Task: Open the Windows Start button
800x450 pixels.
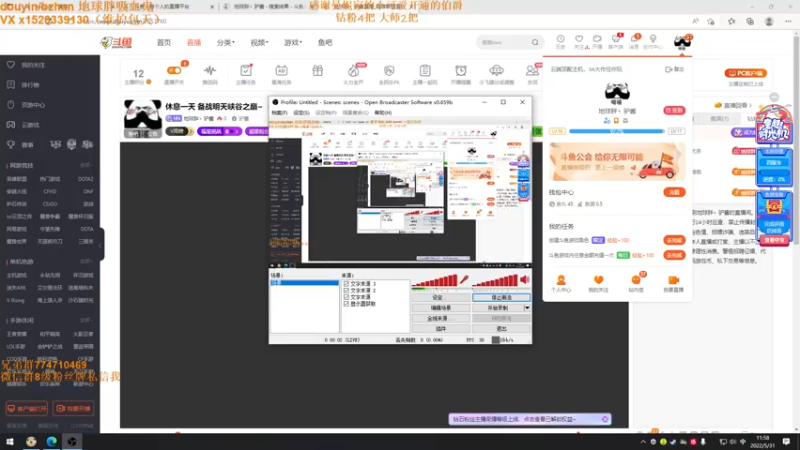Action: 10,441
